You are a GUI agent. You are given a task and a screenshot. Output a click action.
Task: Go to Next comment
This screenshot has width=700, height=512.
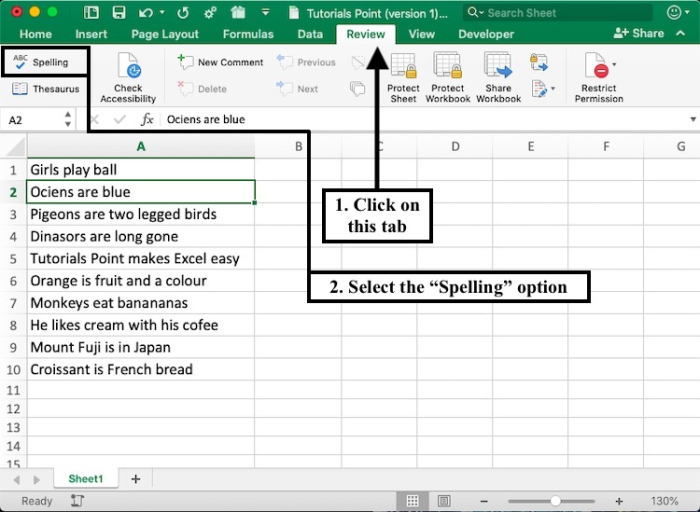click(297, 89)
